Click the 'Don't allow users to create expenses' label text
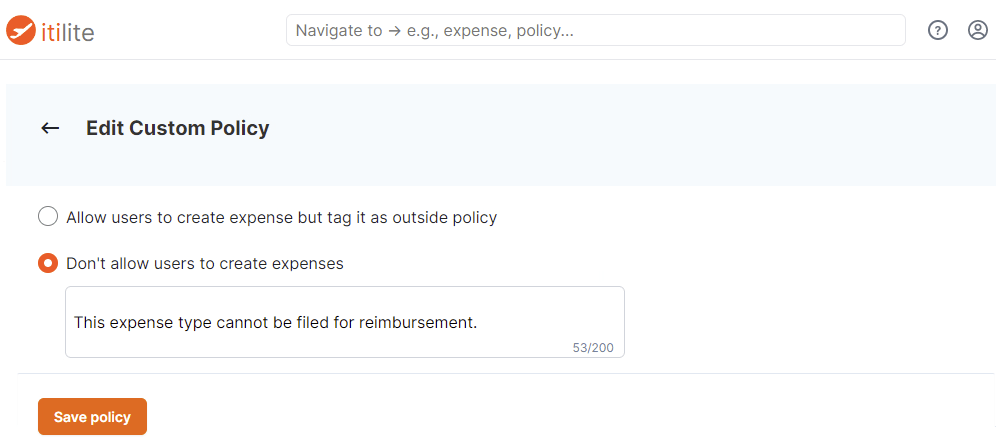996x447 pixels. point(205,264)
